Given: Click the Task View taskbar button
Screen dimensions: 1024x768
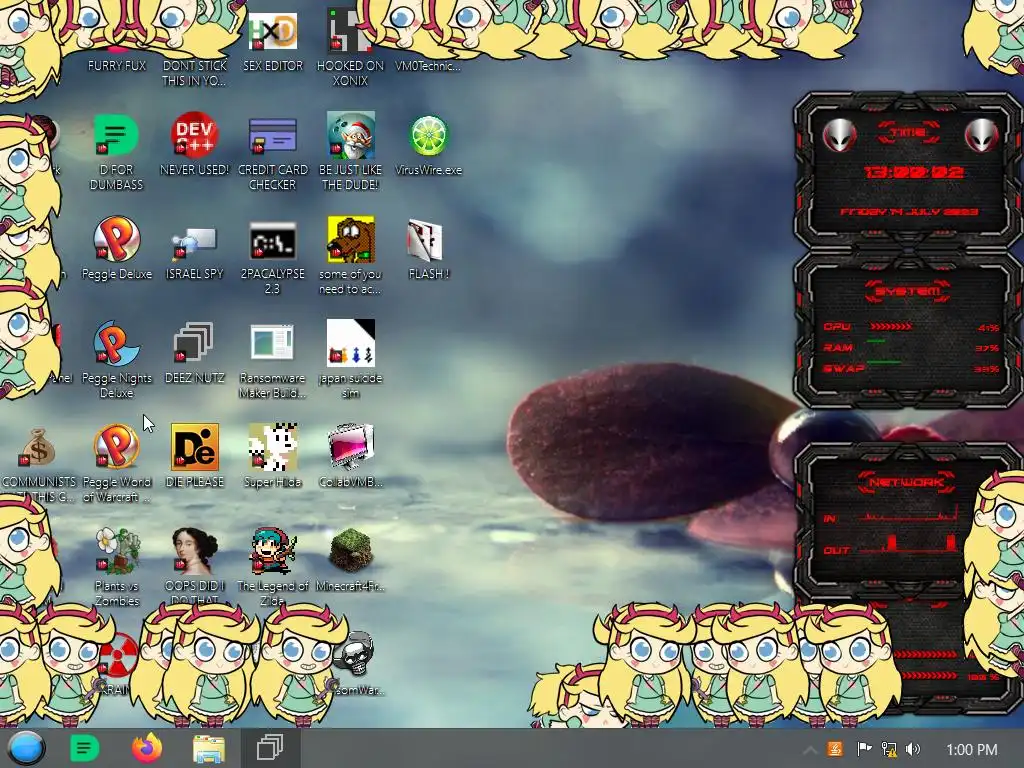Looking at the screenshot, I should pos(270,748).
